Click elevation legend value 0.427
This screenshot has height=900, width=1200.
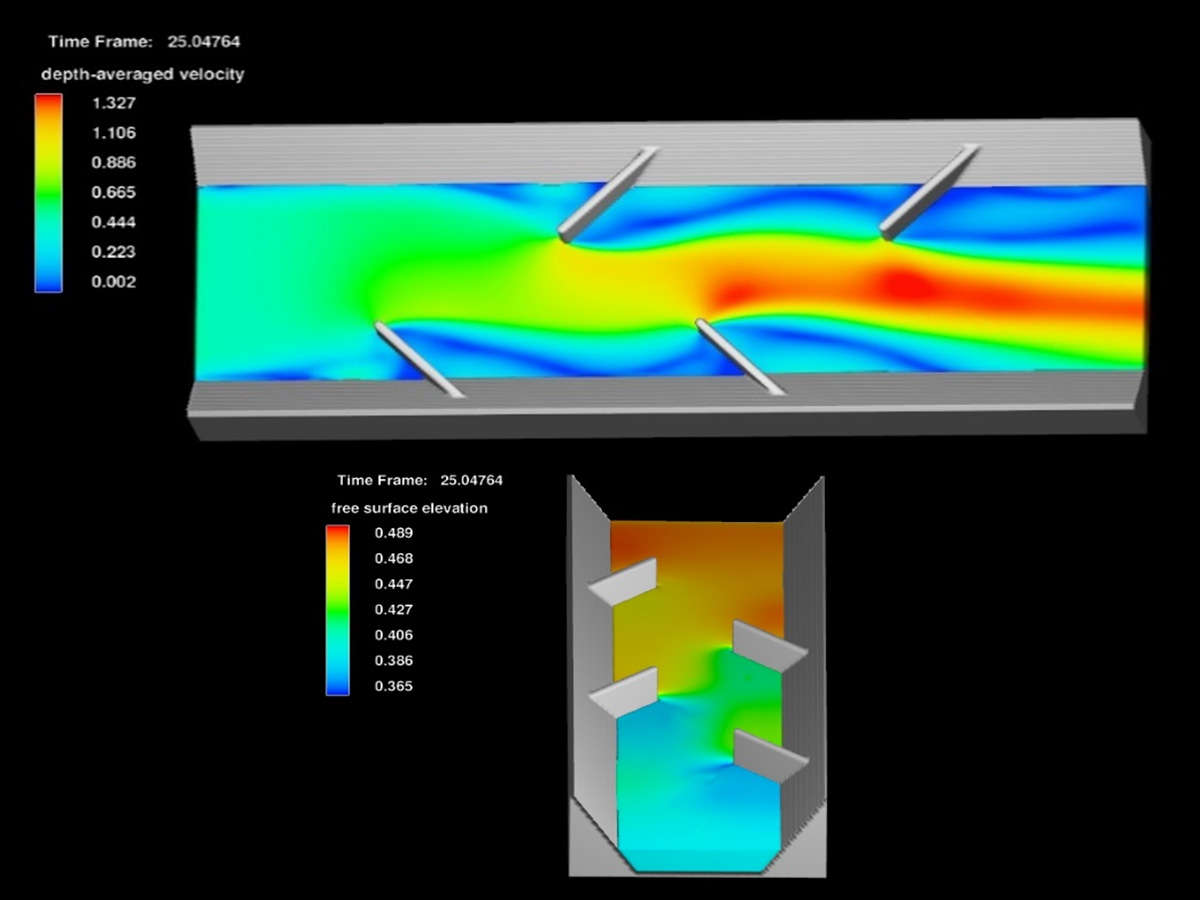[x=394, y=610]
